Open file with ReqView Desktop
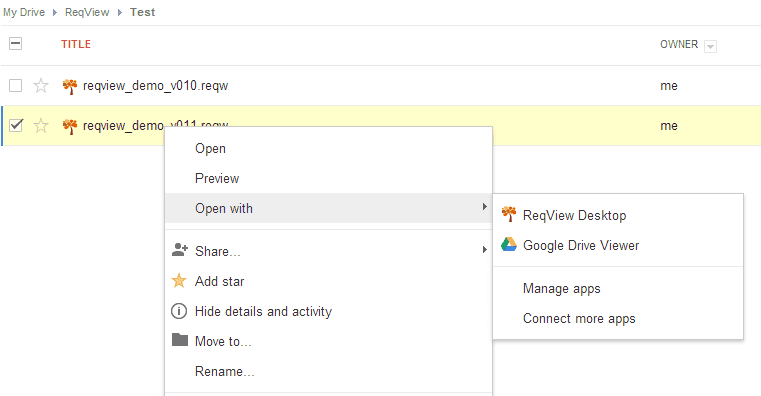 618,215
